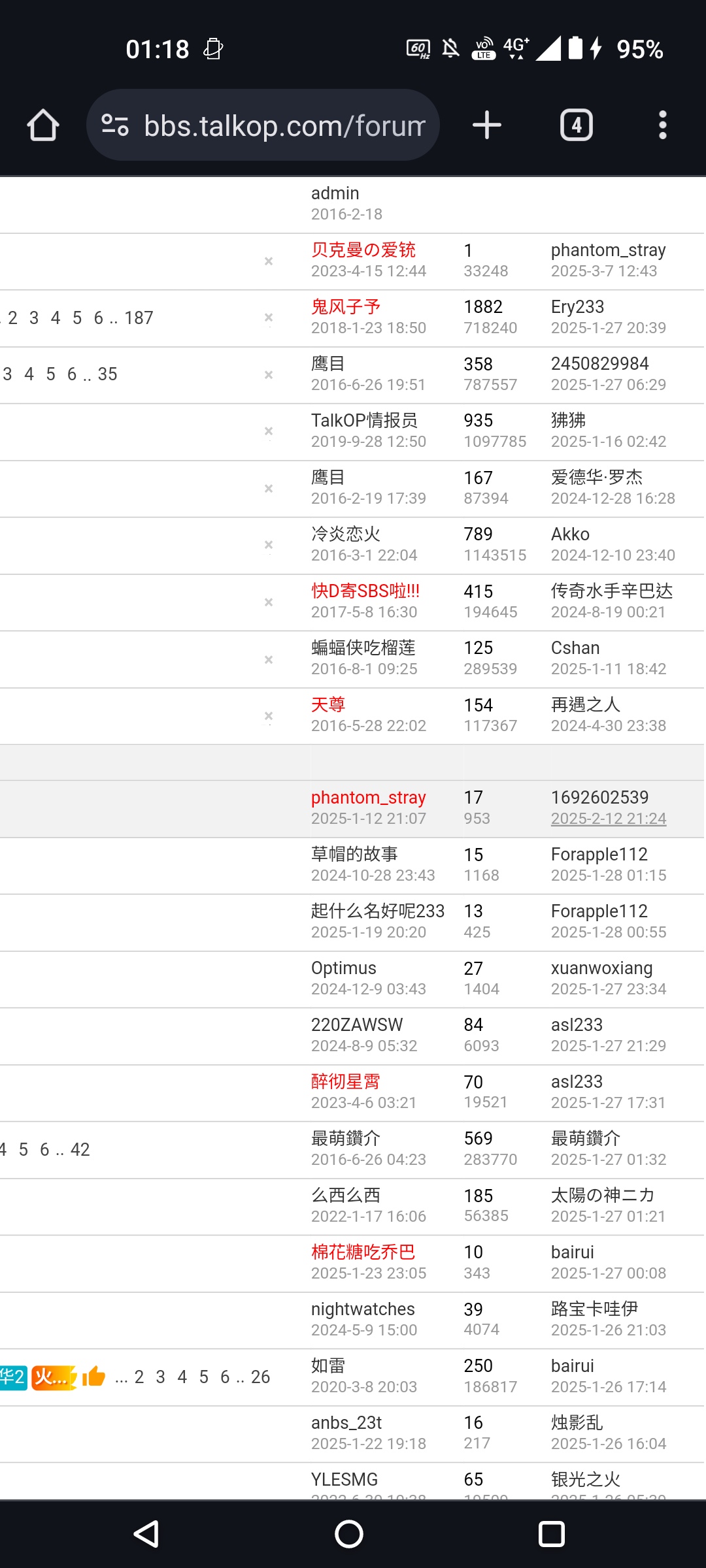Go to page 26 of 如雷 thread
706x1568 pixels.
click(260, 1377)
